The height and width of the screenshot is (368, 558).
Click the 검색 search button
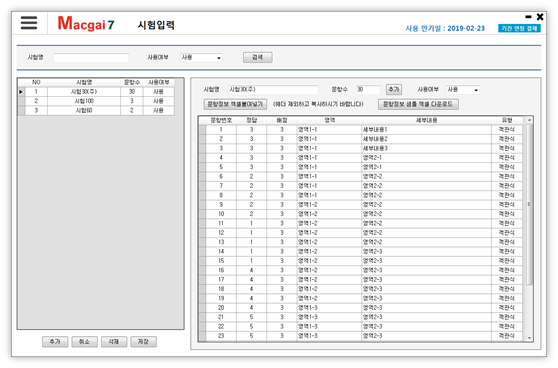click(x=258, y=57)
